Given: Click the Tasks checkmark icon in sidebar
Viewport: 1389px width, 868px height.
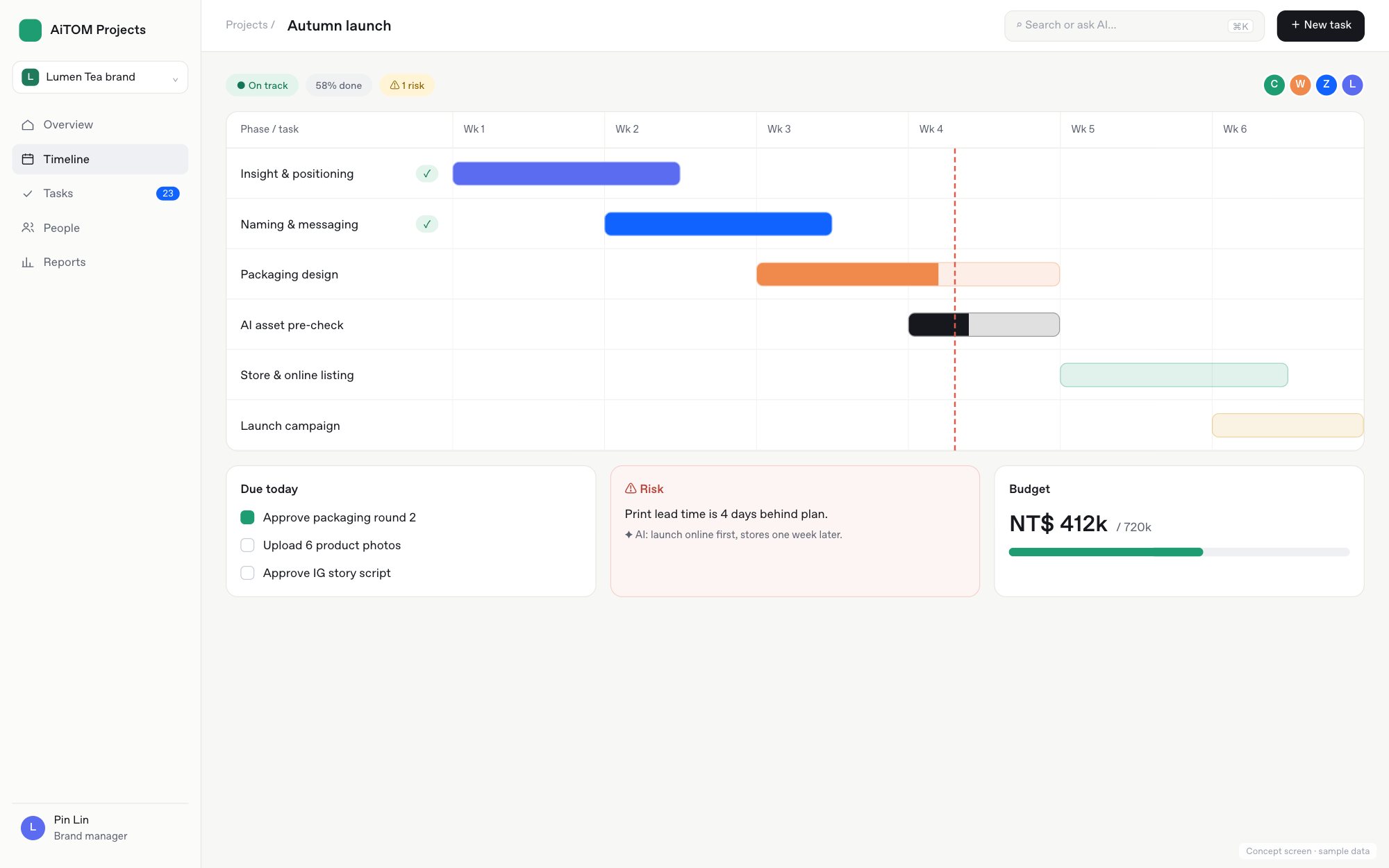Looking at the screenshot, I should [28, 194].
